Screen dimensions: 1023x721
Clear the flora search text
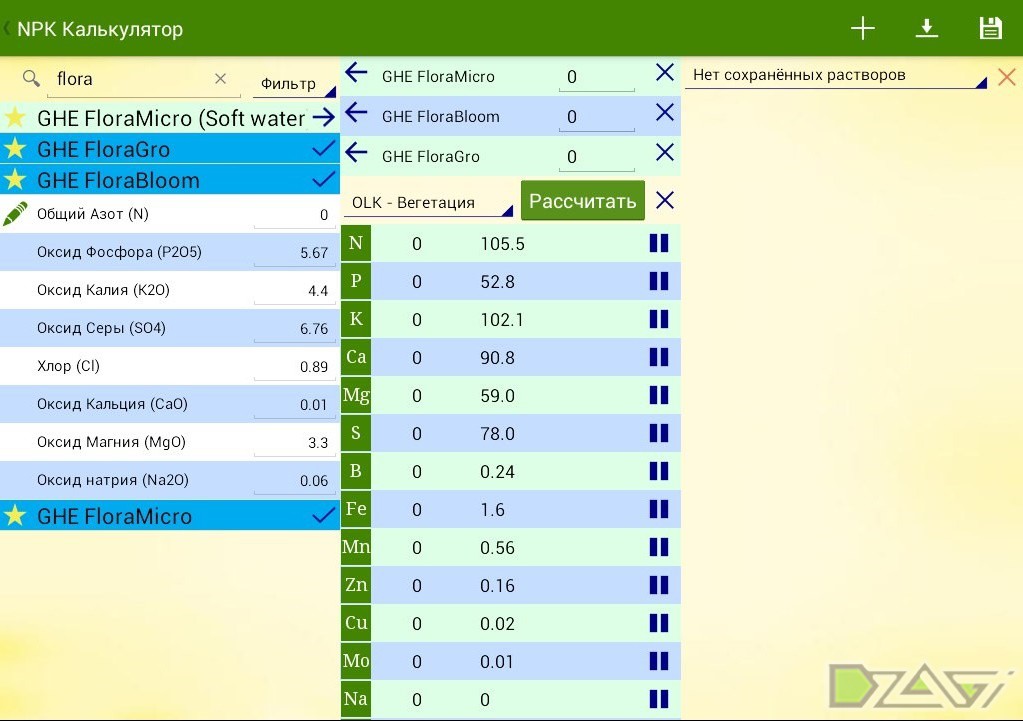(x=221, y=79)
